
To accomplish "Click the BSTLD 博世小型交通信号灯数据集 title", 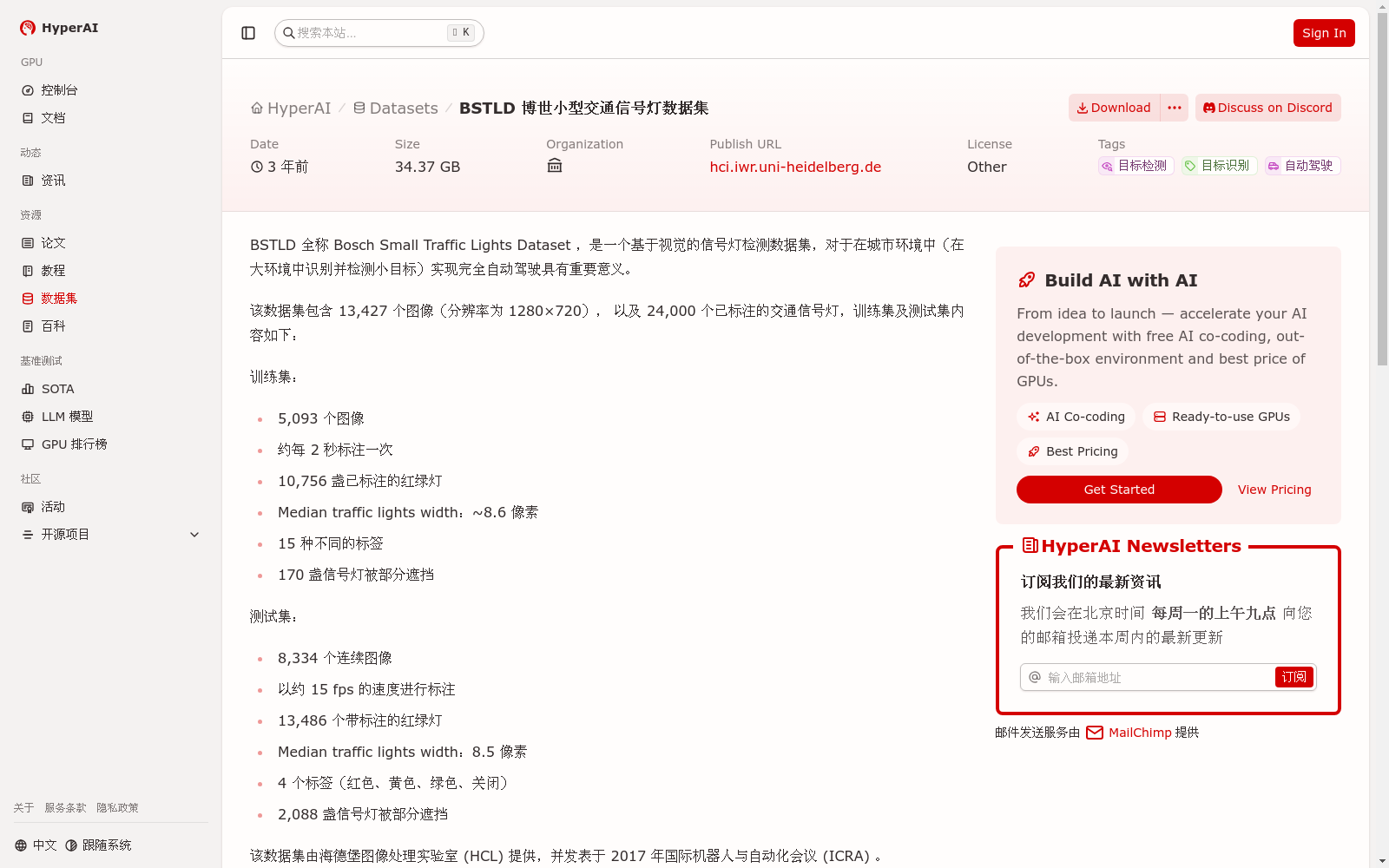I will pos(583,108).
